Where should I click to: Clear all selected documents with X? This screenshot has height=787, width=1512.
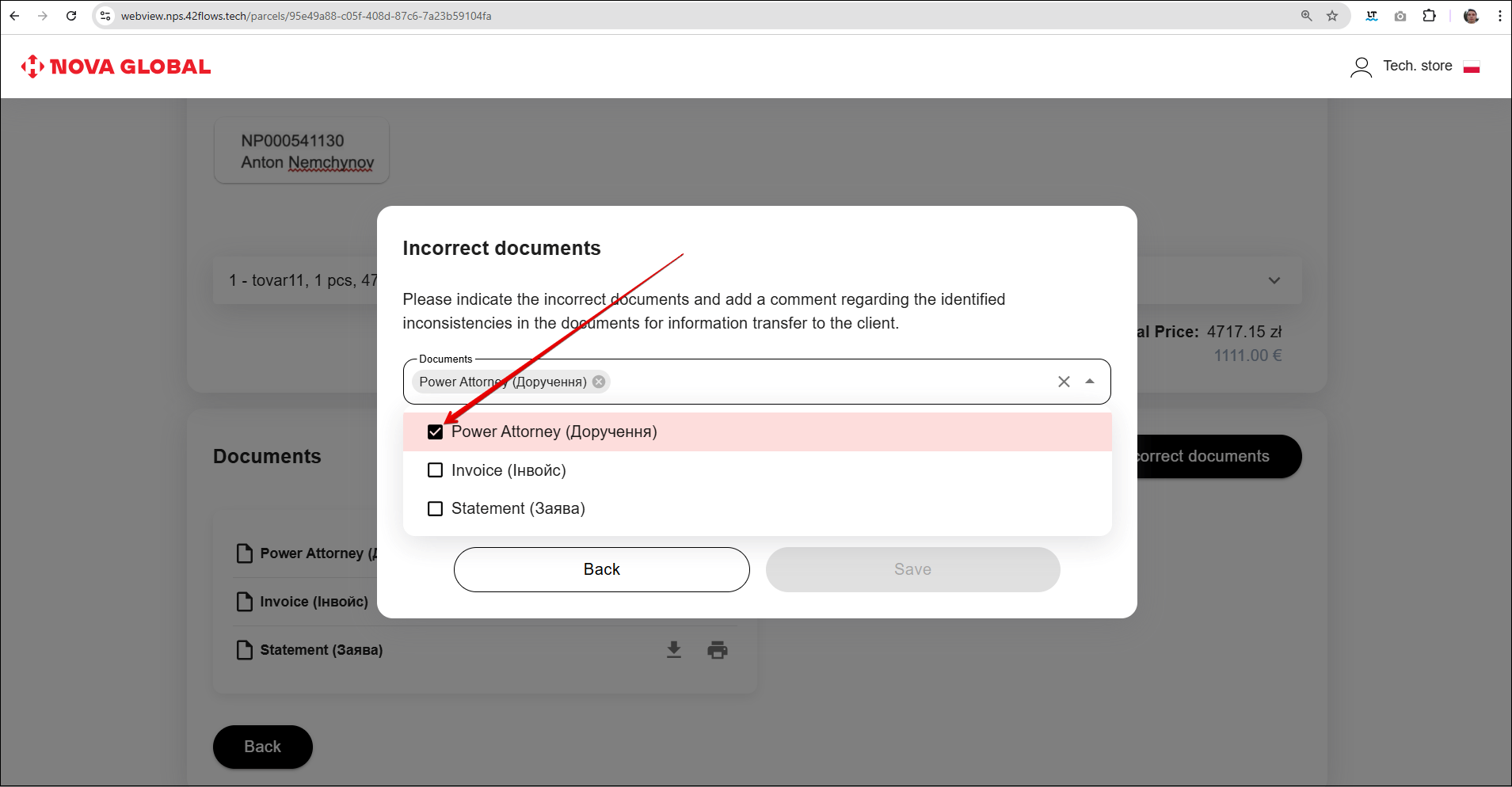[x=1064, y=382]
